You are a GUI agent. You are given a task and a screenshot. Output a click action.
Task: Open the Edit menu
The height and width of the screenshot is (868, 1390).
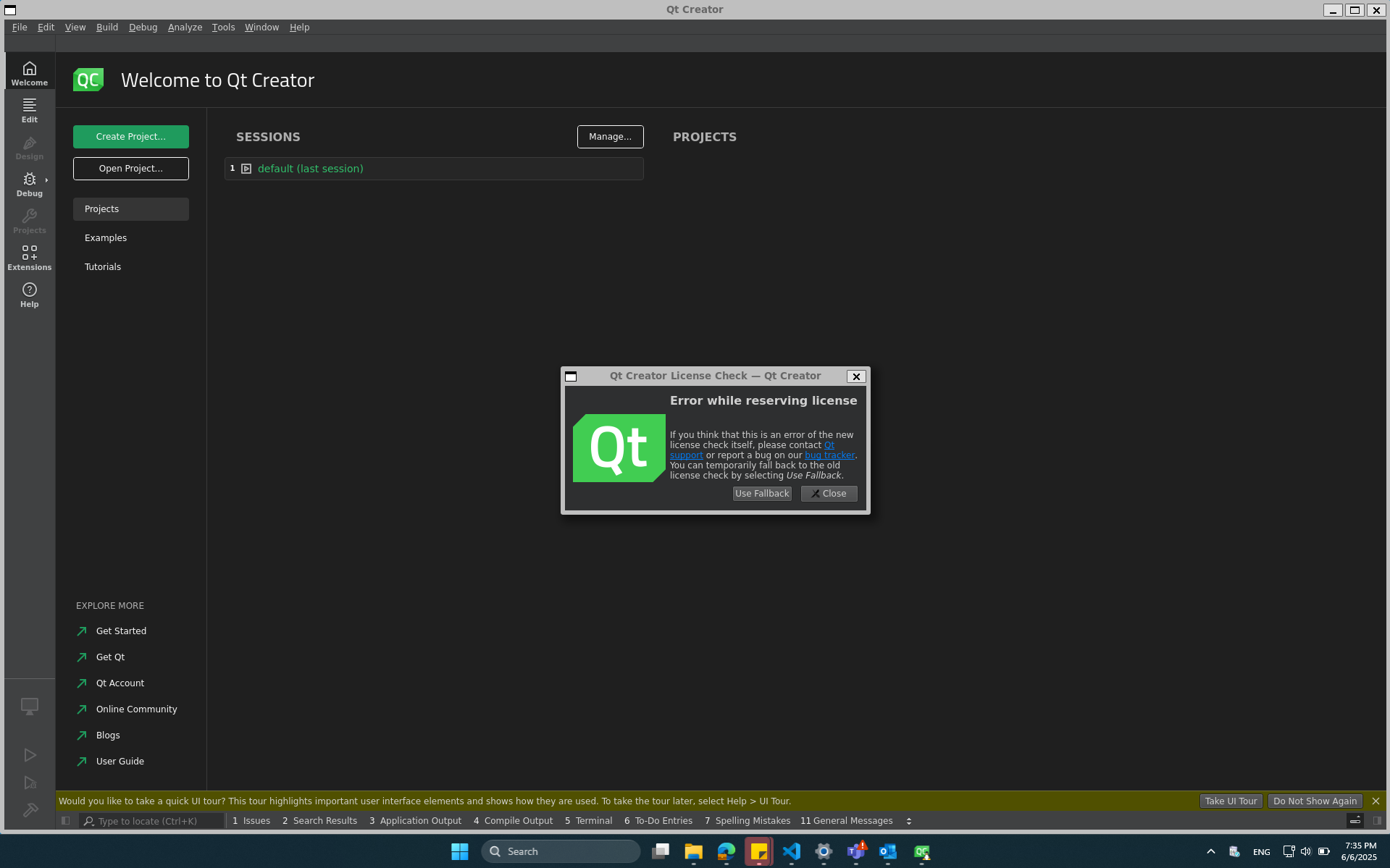pyautogui.click(x=46, y=28)
